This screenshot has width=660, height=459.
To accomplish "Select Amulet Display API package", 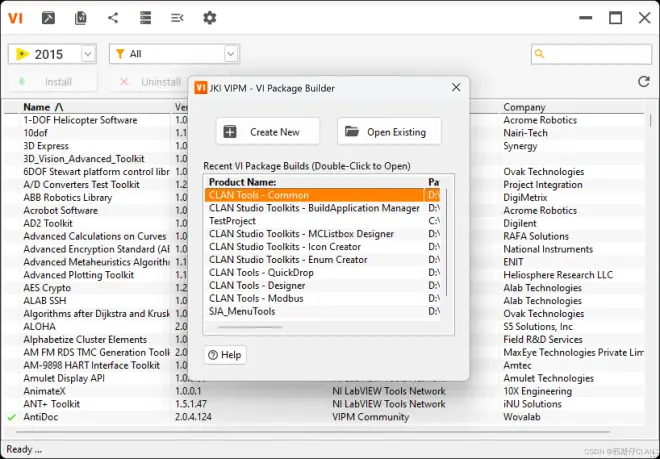I will point(64,378).
